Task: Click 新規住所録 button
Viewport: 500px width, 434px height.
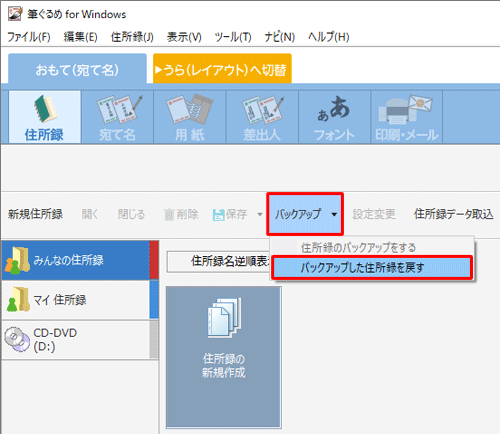Action: pyautogui.click(x=35, y=214)
